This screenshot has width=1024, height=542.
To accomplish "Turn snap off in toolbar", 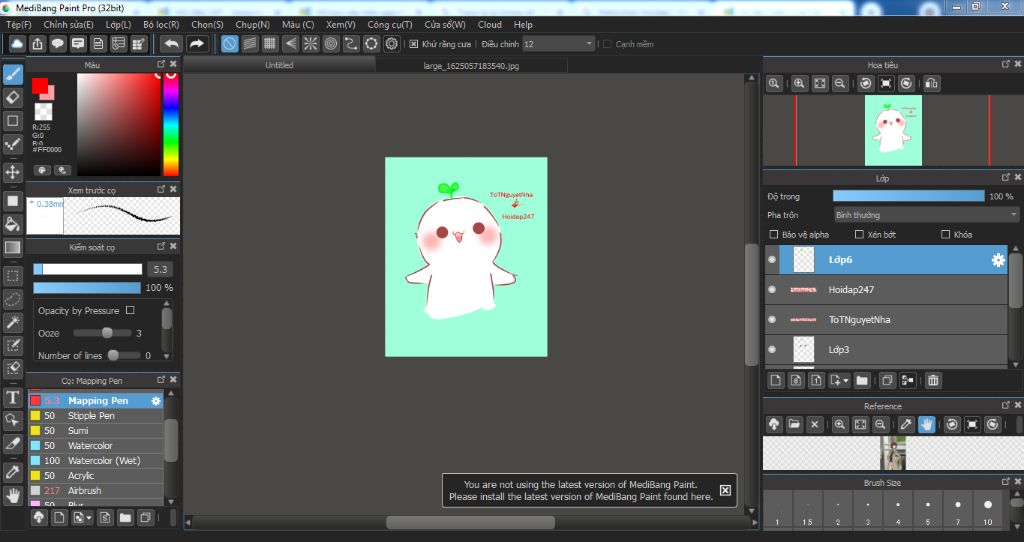I will coord(229,44).
